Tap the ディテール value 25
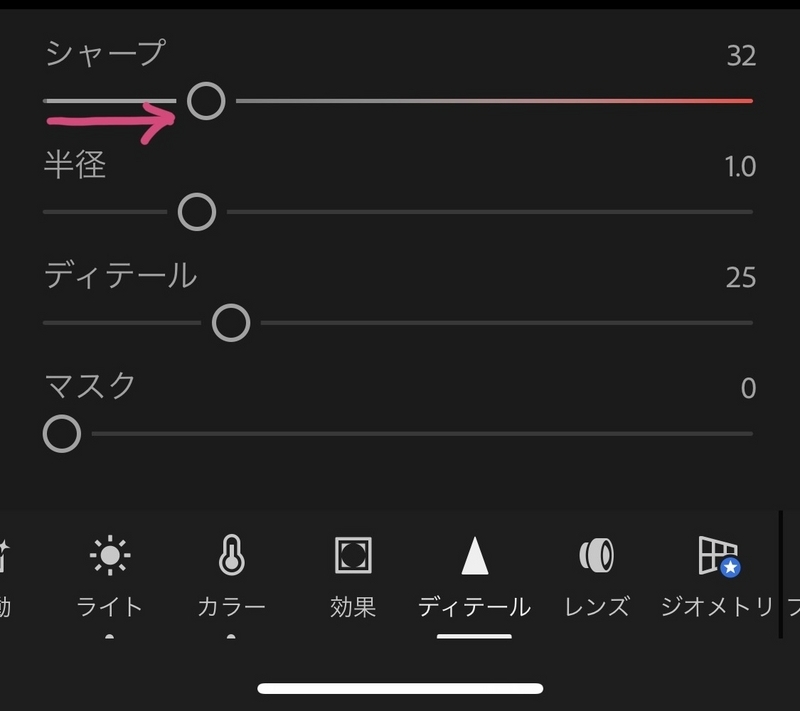 [x=741, y=277]
